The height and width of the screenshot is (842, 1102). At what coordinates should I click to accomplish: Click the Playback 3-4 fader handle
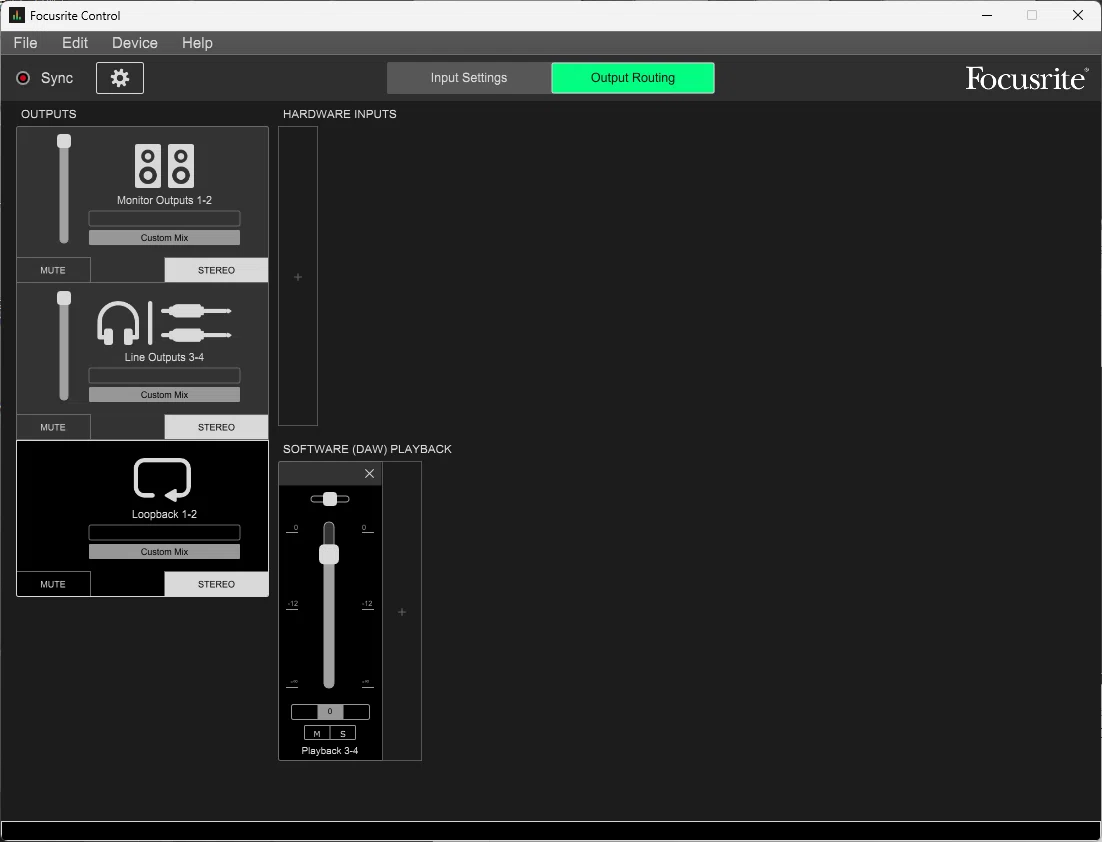click(329, 554)
